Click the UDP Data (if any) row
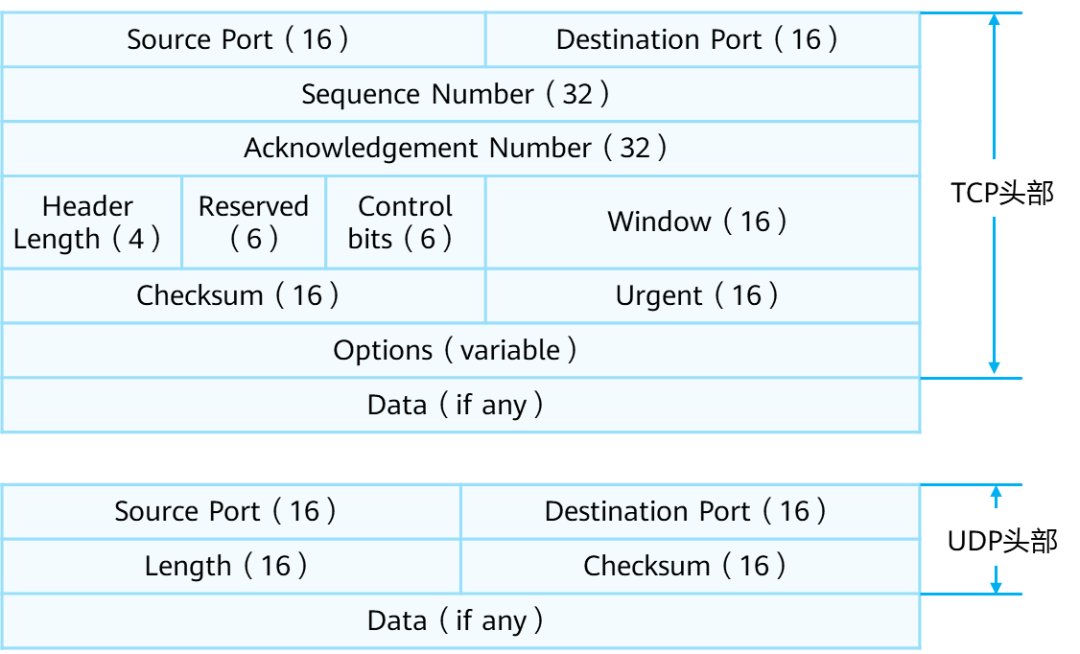 point(461,621)
